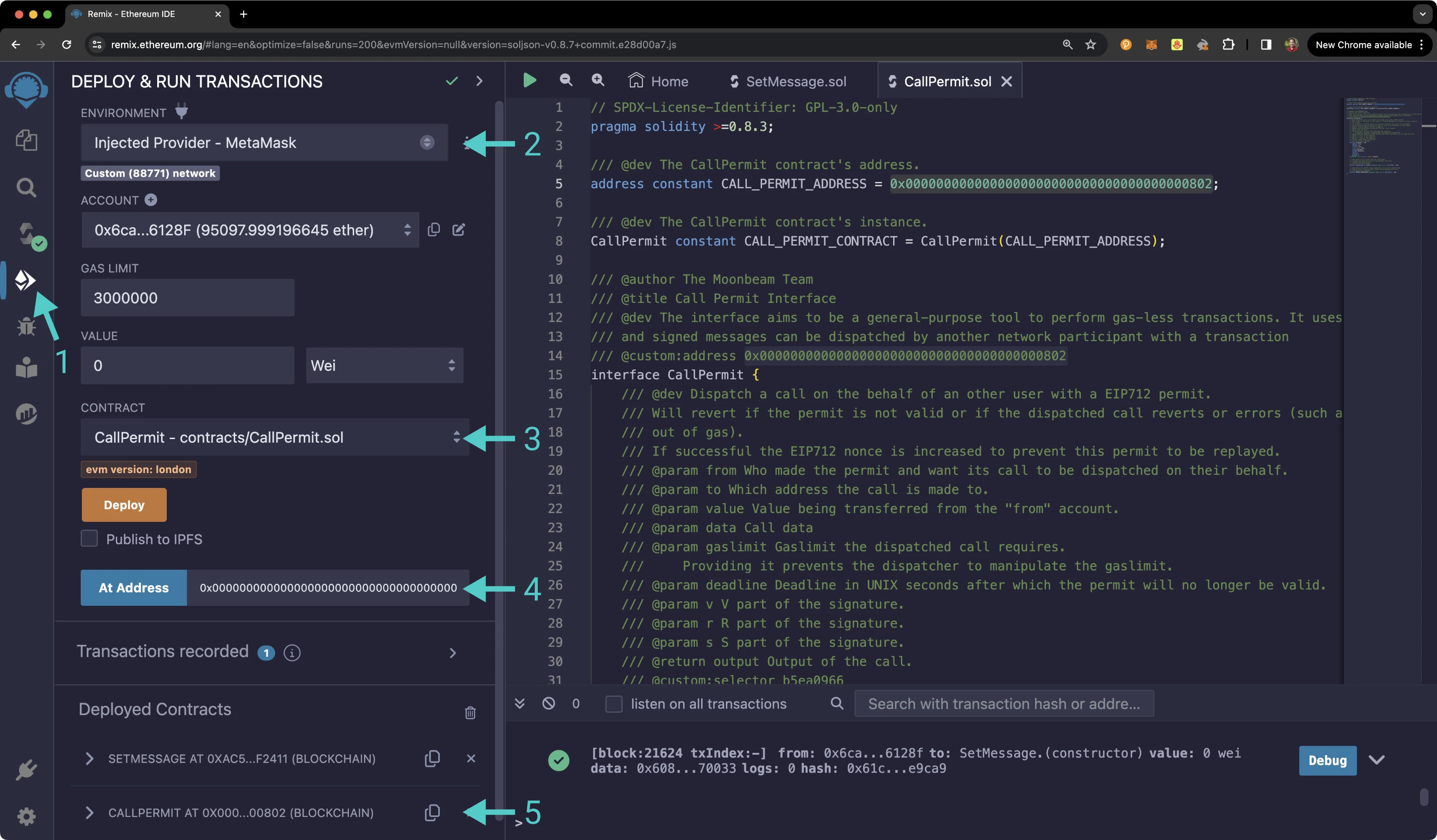Open the gift-box plugin icon in the sidebar

click(x=26, y=368)
